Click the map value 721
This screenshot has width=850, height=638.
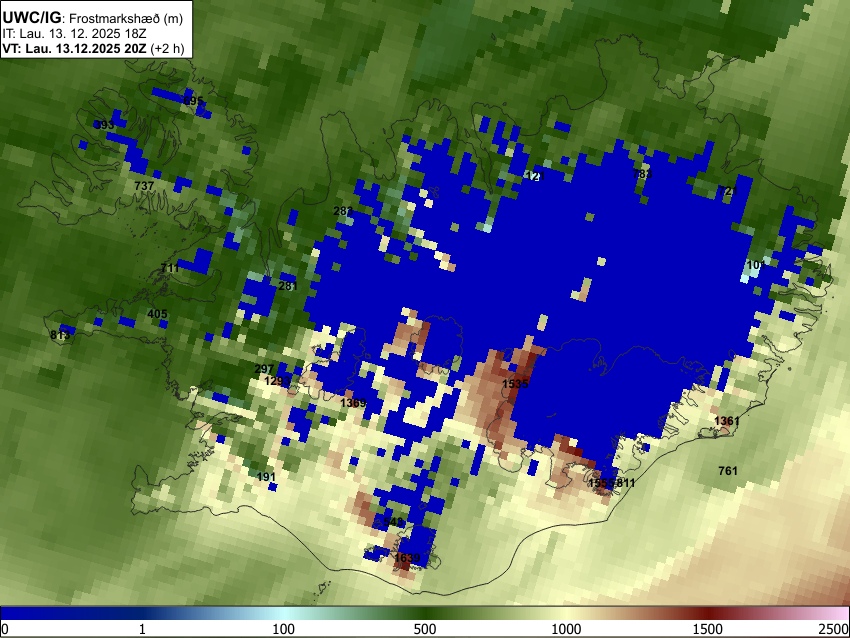point(729,191)
